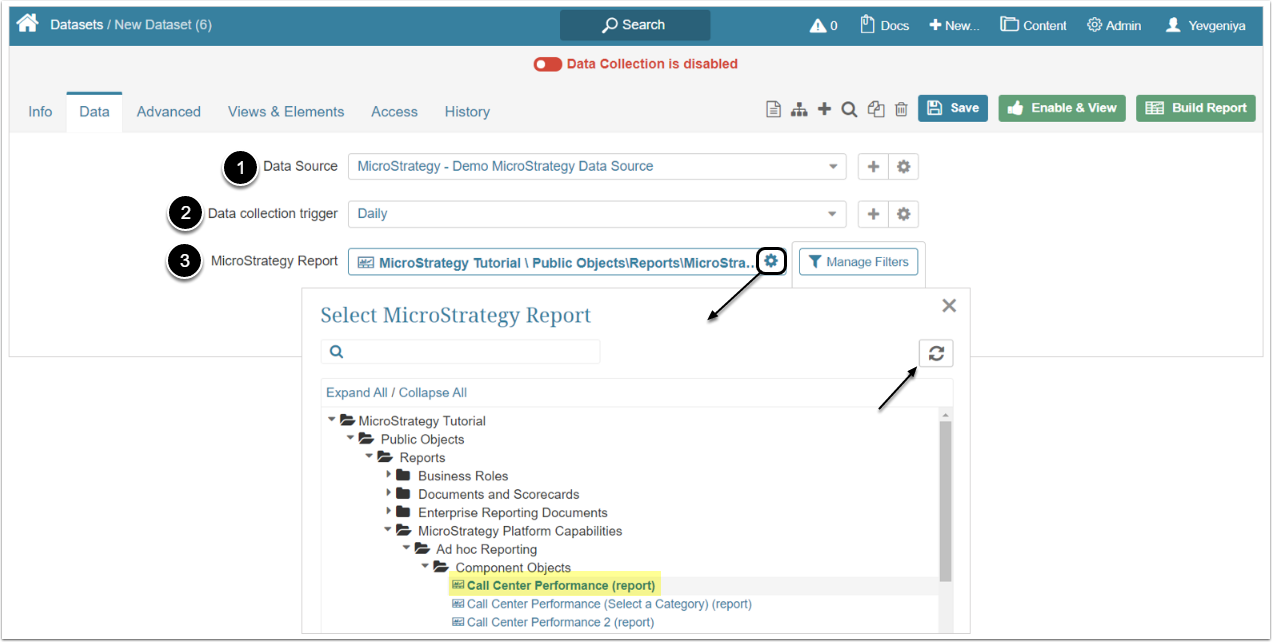Image resolution: width=1272 pixels, height=642 pixels.
Task: Click the Search box in top bar
Action: [635, 25]
